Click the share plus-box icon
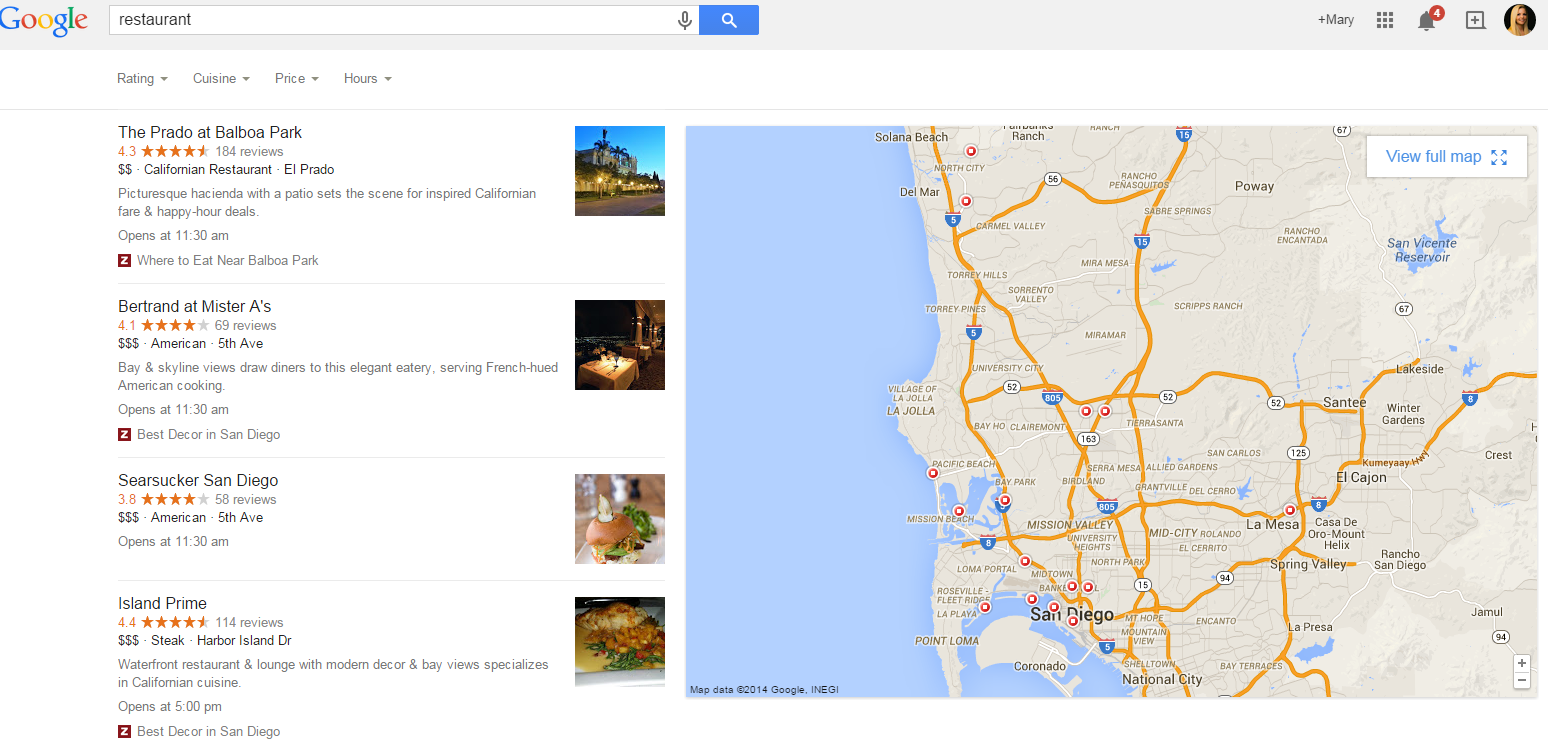 tap(1475, 20)
